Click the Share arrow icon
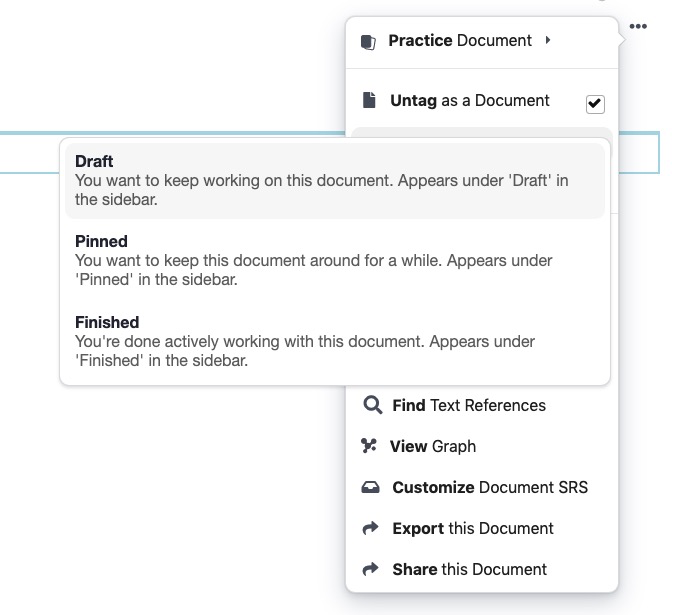 click(x=371, y=569)
